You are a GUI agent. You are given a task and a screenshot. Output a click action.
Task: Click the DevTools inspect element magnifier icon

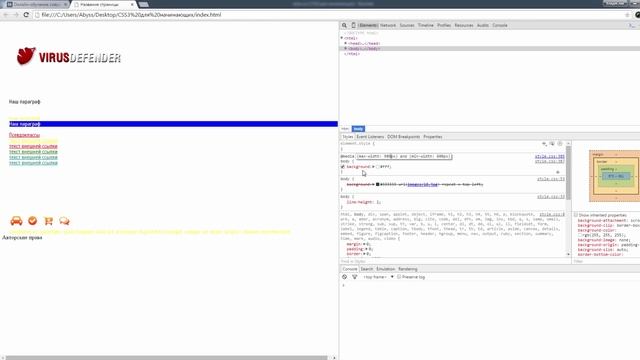coord(344,25)
